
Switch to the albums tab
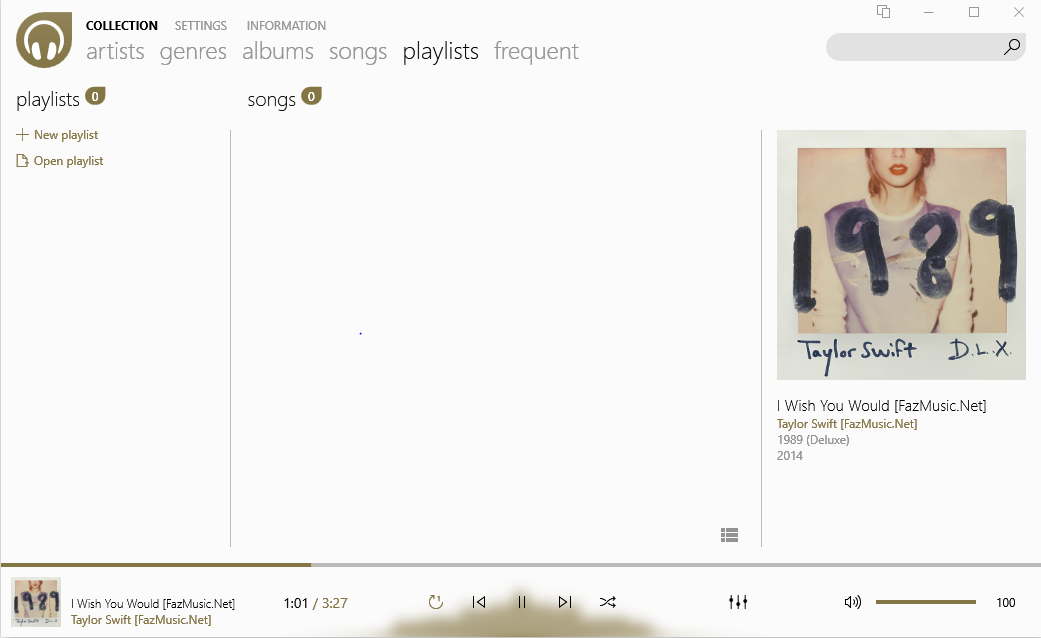[x=278, y=51]
